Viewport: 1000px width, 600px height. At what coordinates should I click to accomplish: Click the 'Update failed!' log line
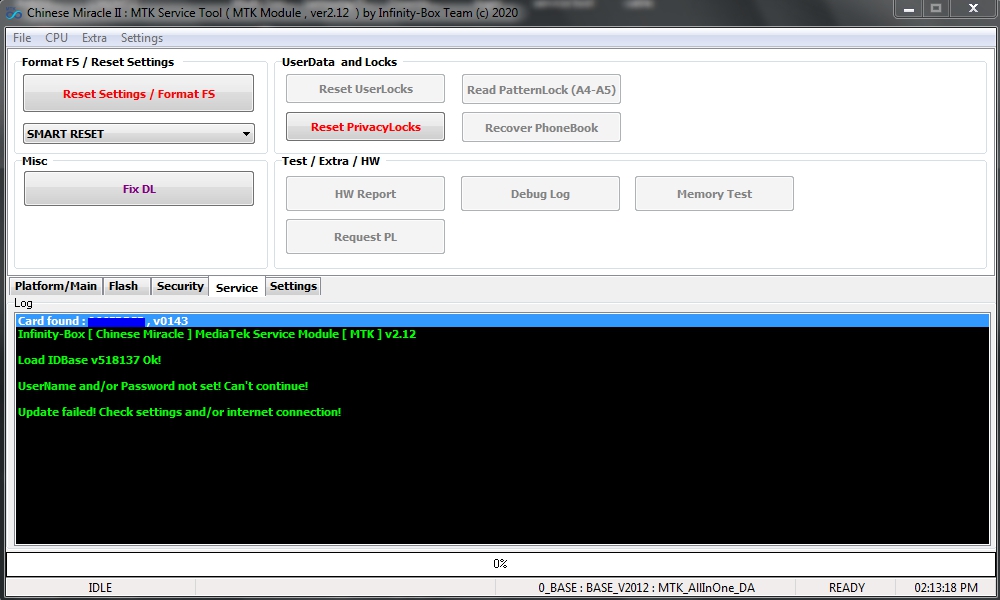179,412
